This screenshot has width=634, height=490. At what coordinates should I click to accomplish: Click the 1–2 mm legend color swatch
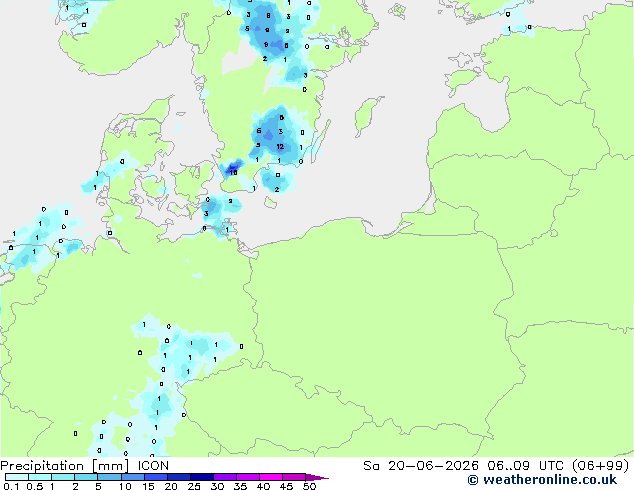pyautogui.click(x=63, y=477)
